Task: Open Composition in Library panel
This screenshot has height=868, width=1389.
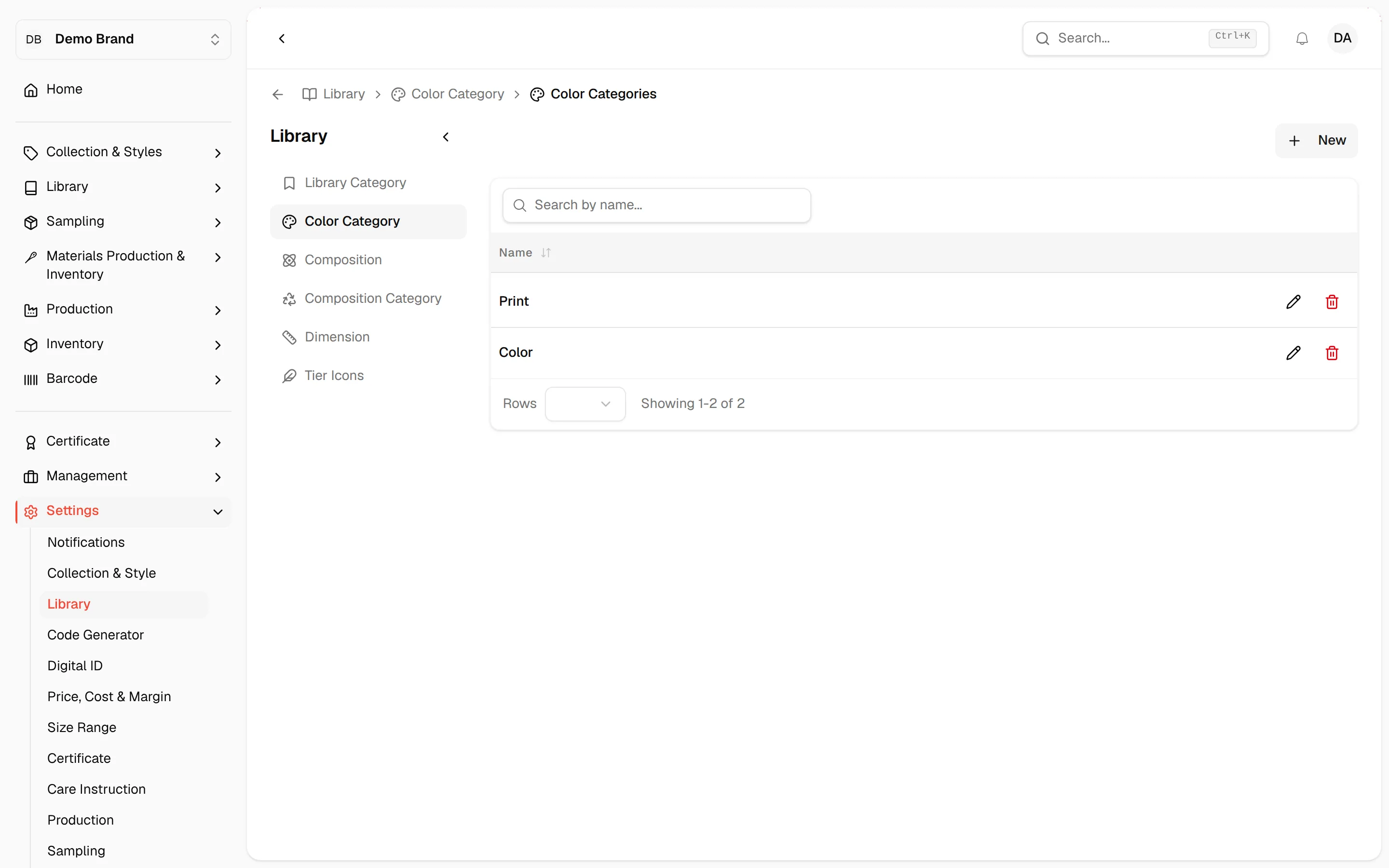Action: (x=368, y=260)
